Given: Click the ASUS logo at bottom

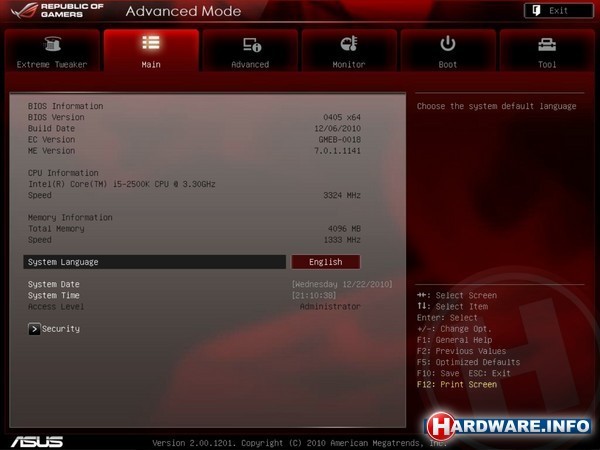Looking at the screenshot, I should [37, 441].
